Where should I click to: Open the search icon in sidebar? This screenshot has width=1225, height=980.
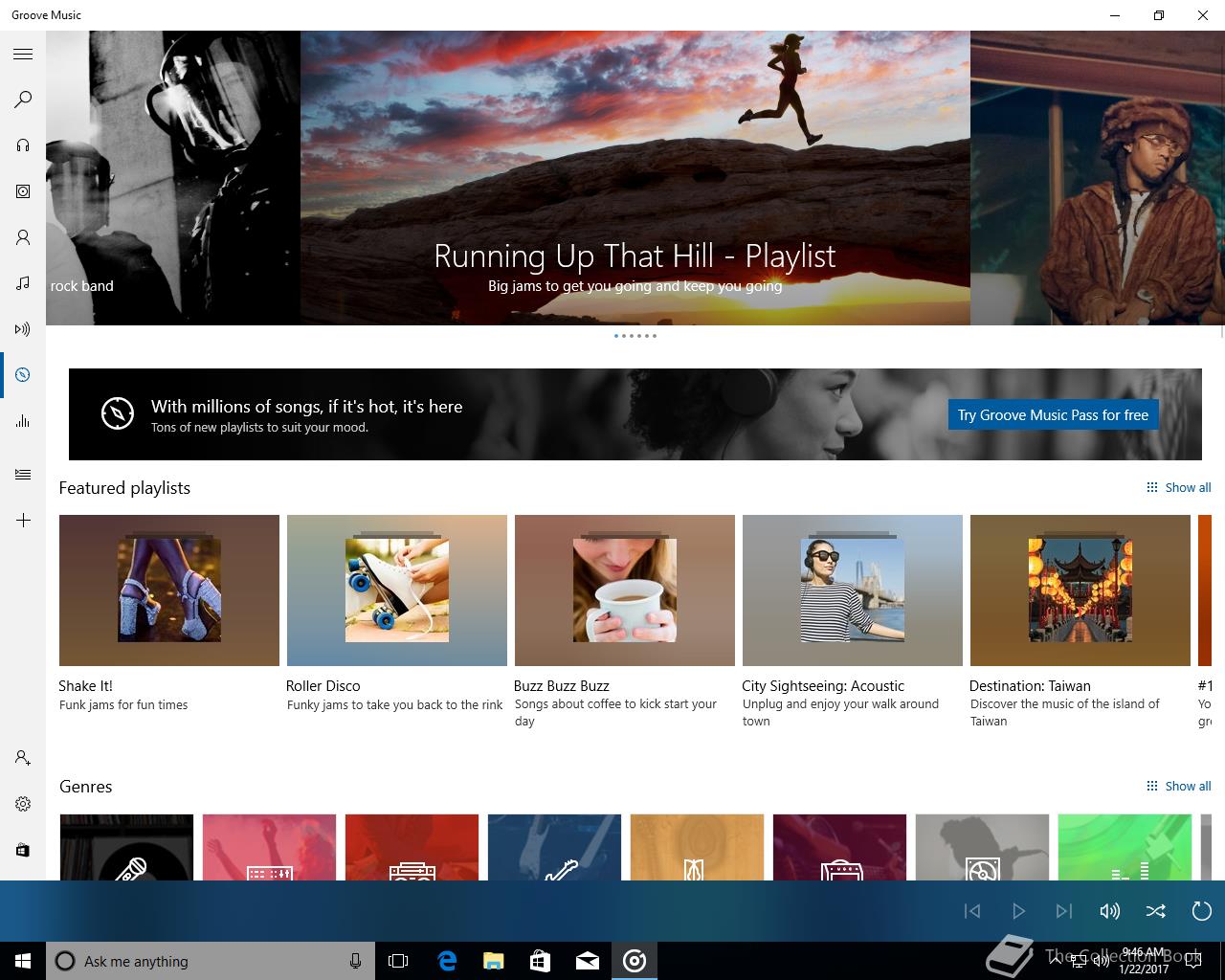pos(23,100)
